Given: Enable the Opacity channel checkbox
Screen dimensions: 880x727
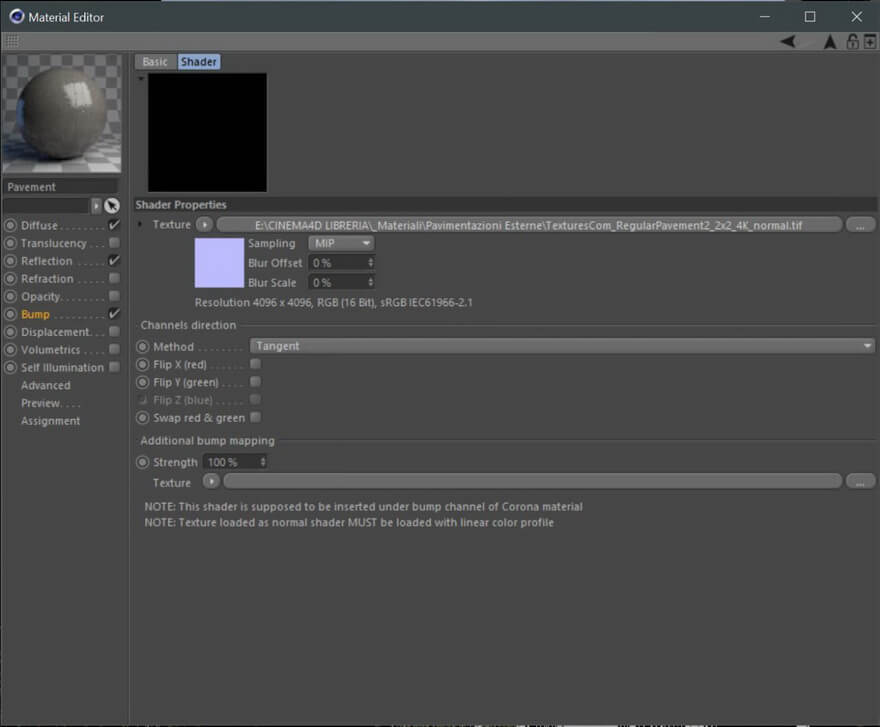Looking at the screenshot, I should tap(114, 296).
